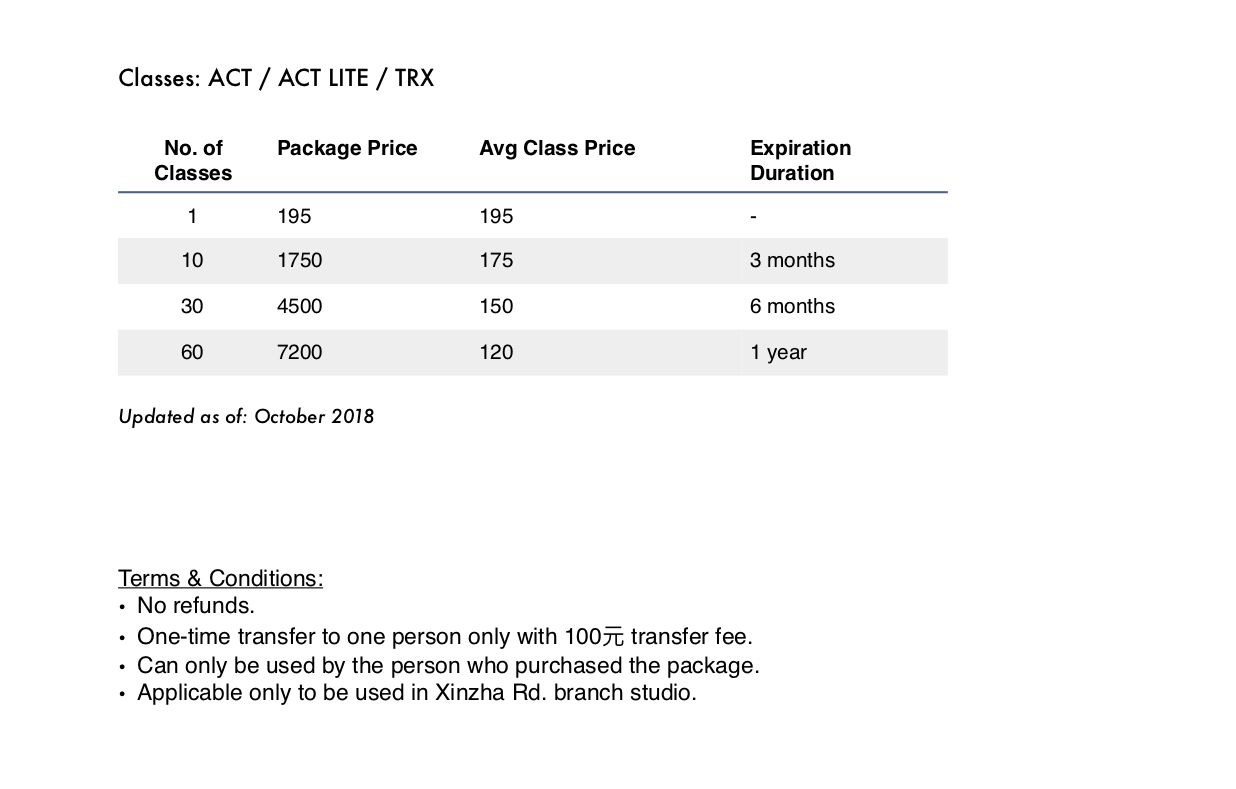This screenshot has width=1236, height=789.
Task: Select the 30 classes row number
Action: point(192,307)
